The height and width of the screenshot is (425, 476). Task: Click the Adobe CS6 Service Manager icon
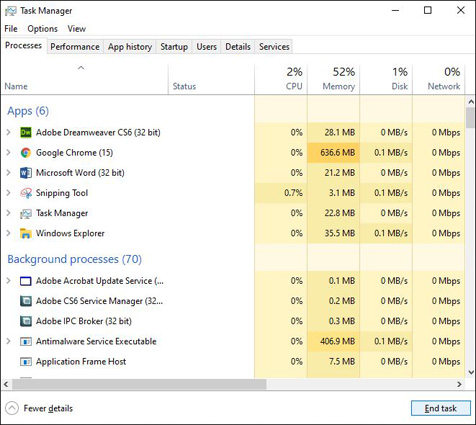pyautogui.click(x=26, y=301)
